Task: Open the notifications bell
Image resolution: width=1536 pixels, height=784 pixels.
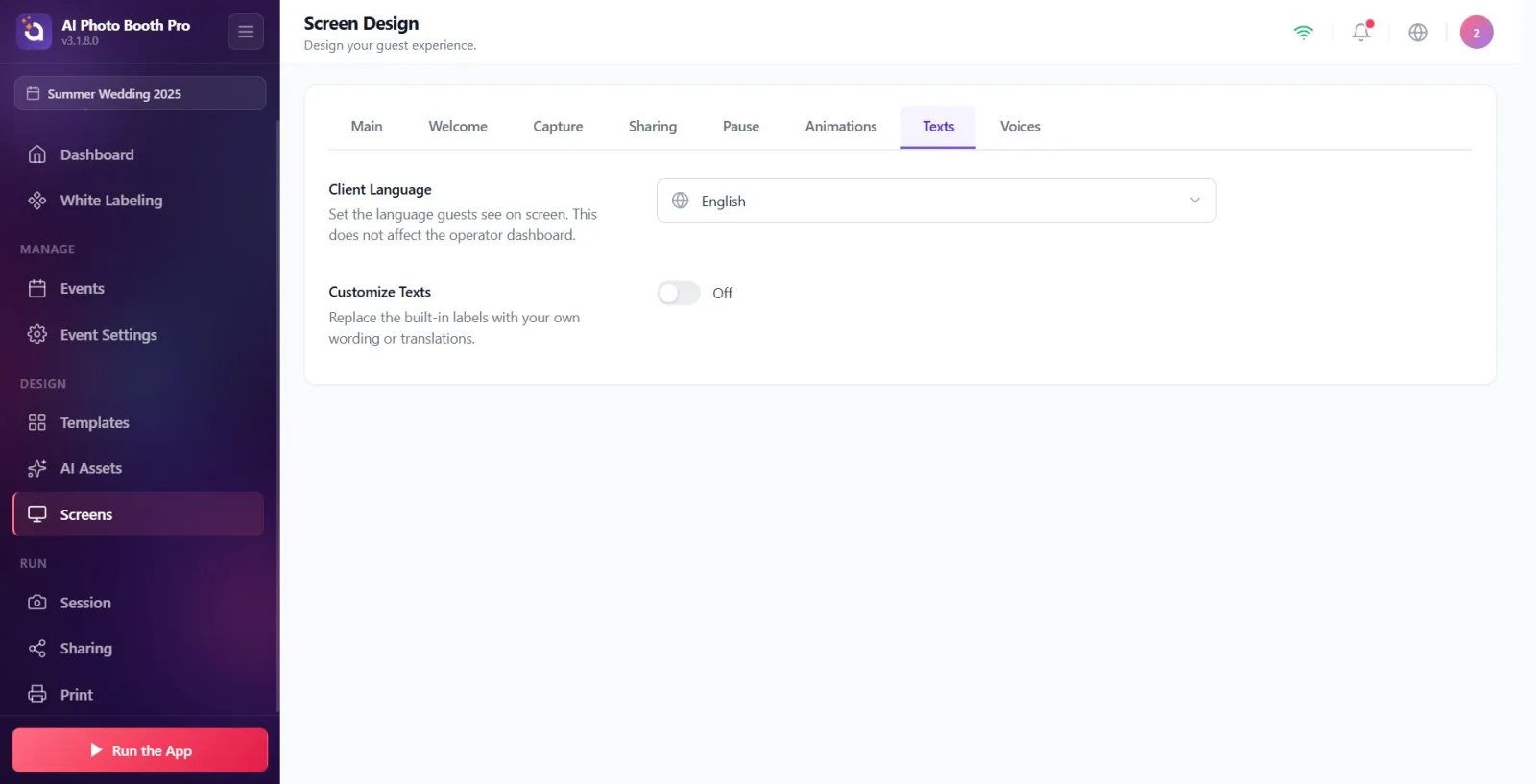Action: [x=1361, y=32]
